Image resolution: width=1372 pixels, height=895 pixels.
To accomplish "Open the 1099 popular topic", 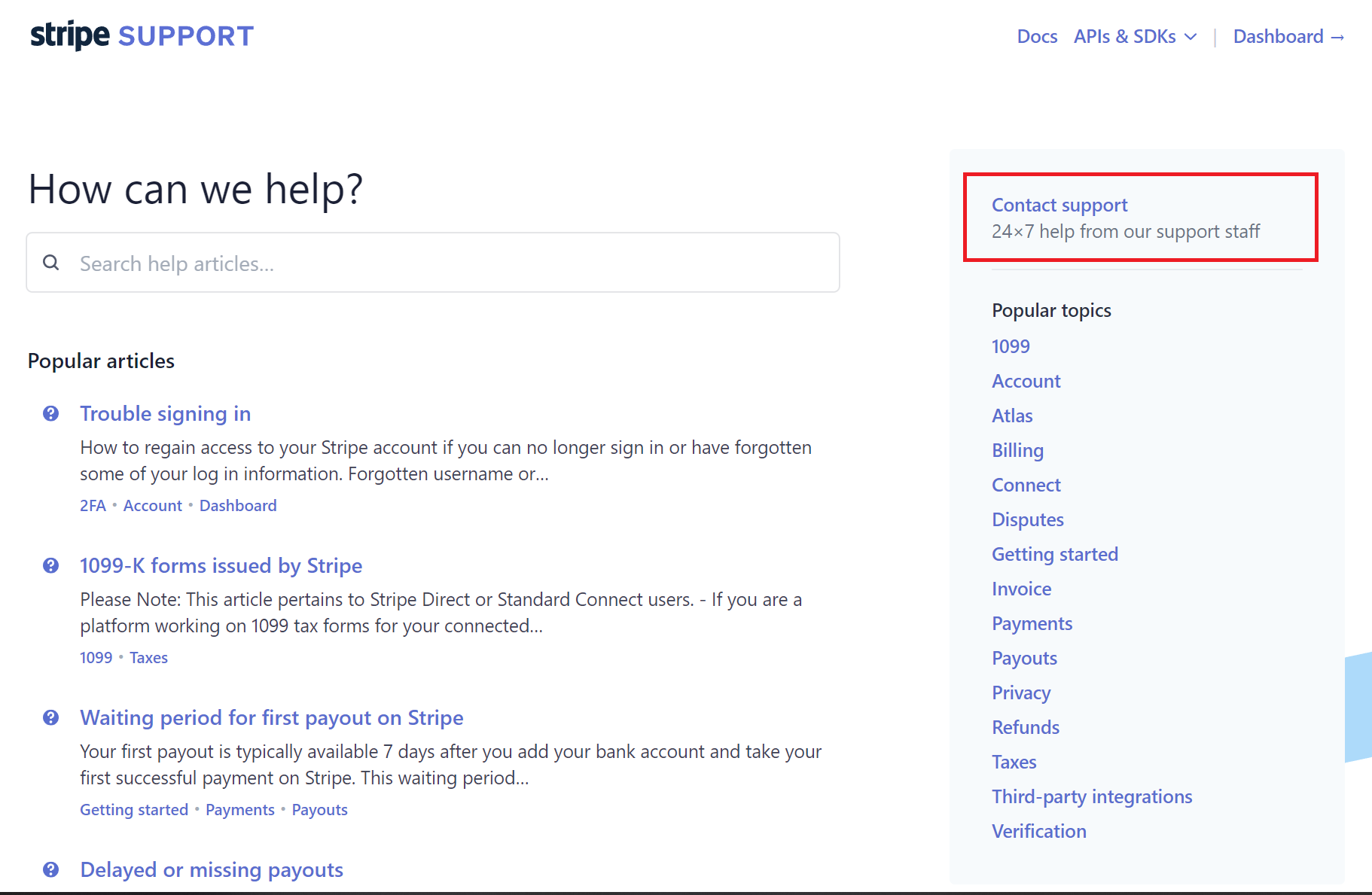I will (1011, 346).
